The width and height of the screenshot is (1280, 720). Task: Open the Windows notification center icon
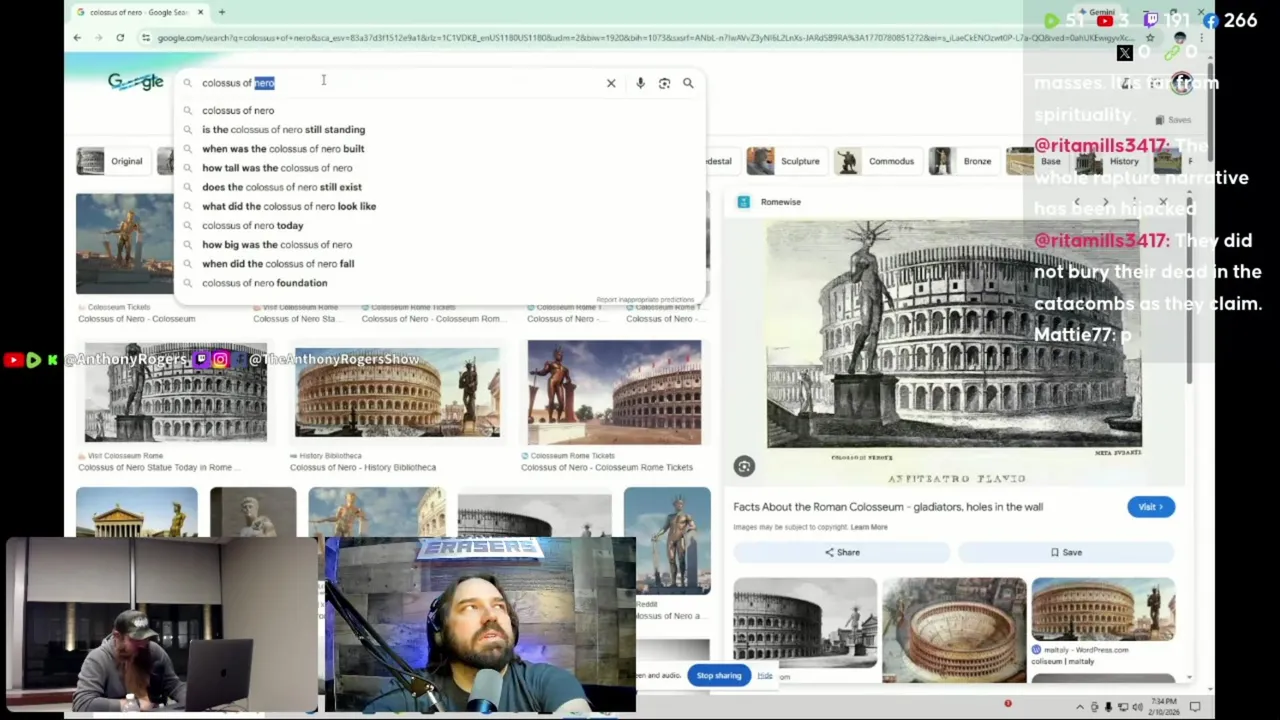click(1194, 707)
